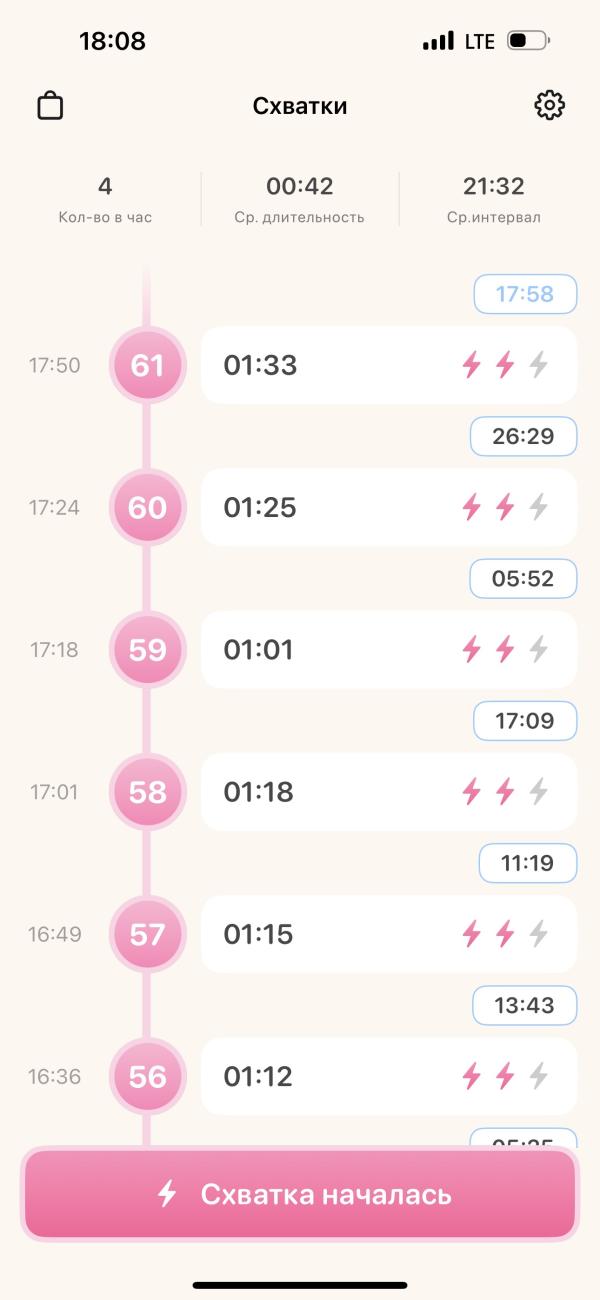This screenshot has width=600, height=1300.
Task: Tap the "Кол-во в час" statistic
Action: pyautogui.click(x=105, y=199)
